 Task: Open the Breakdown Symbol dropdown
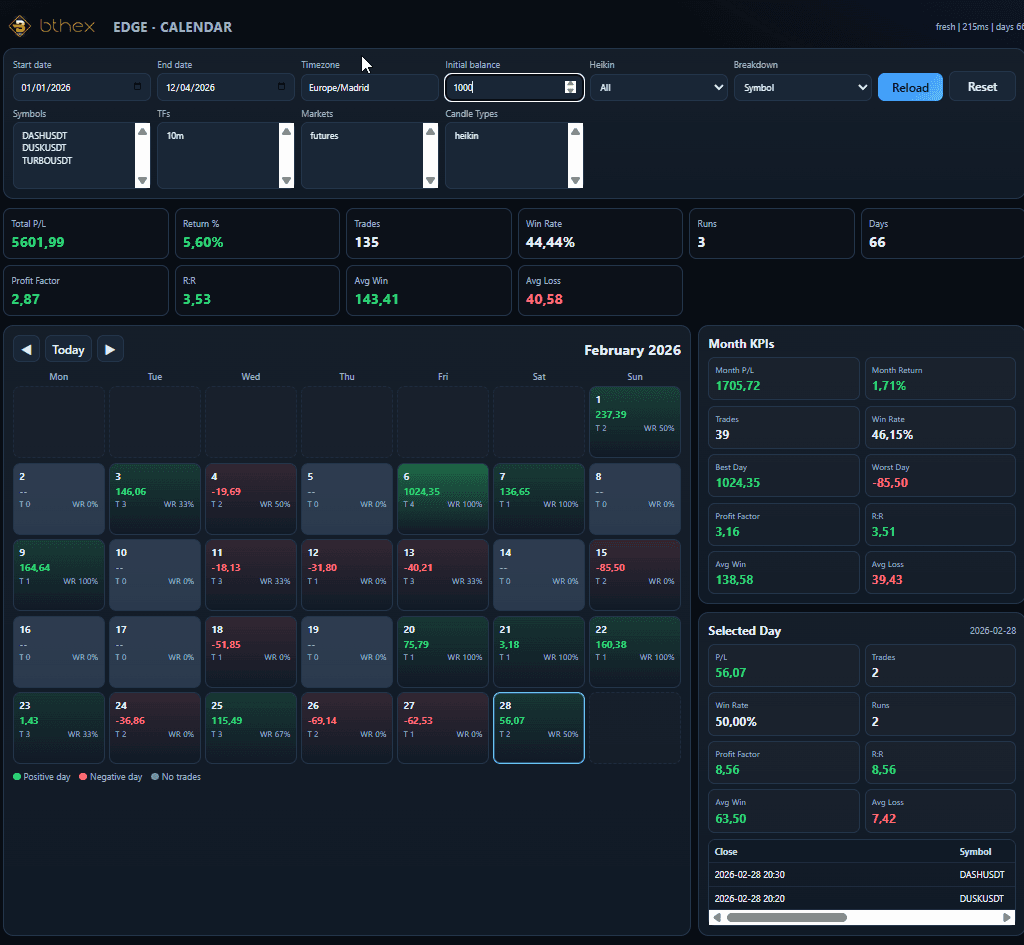pos(802,88)
